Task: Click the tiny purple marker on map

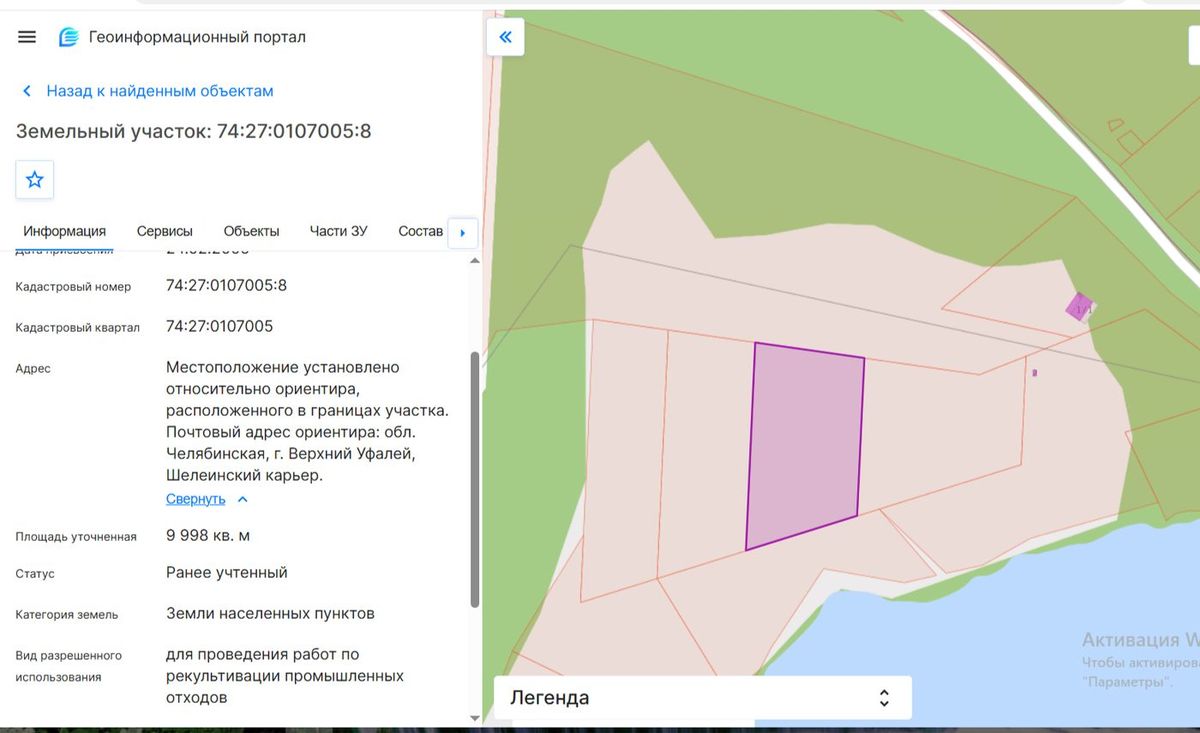Action: point(1035,373)
